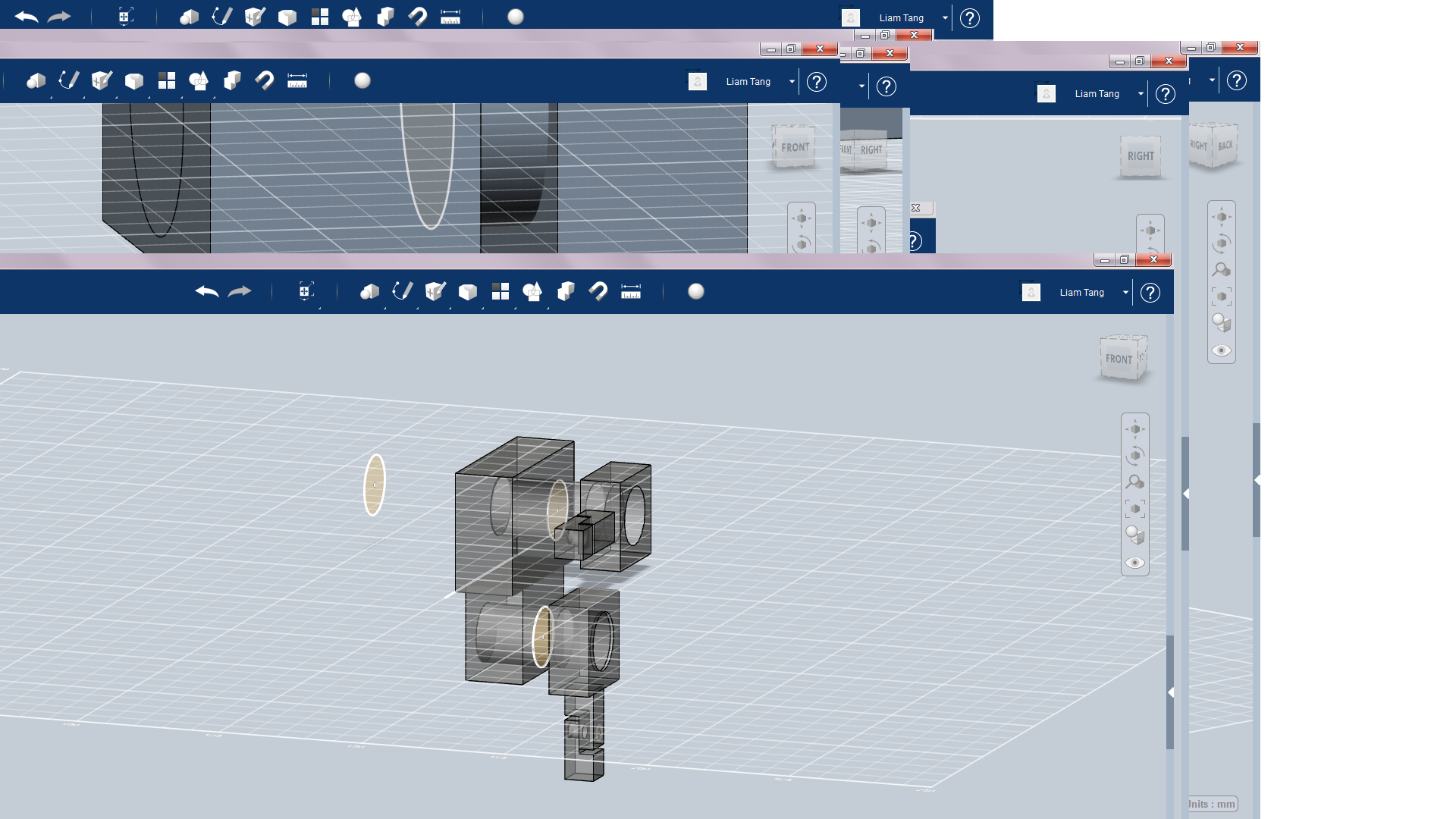Viewport: 1456px width, 819px height.
Task: Expand the collapsed panel arrow of the RIGHT-view window
Action: point(1185,494)
